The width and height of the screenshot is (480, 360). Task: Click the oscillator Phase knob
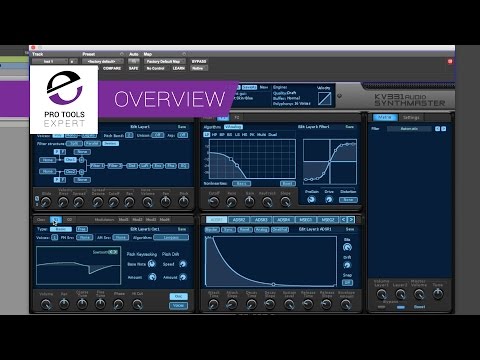click(118, 304)
